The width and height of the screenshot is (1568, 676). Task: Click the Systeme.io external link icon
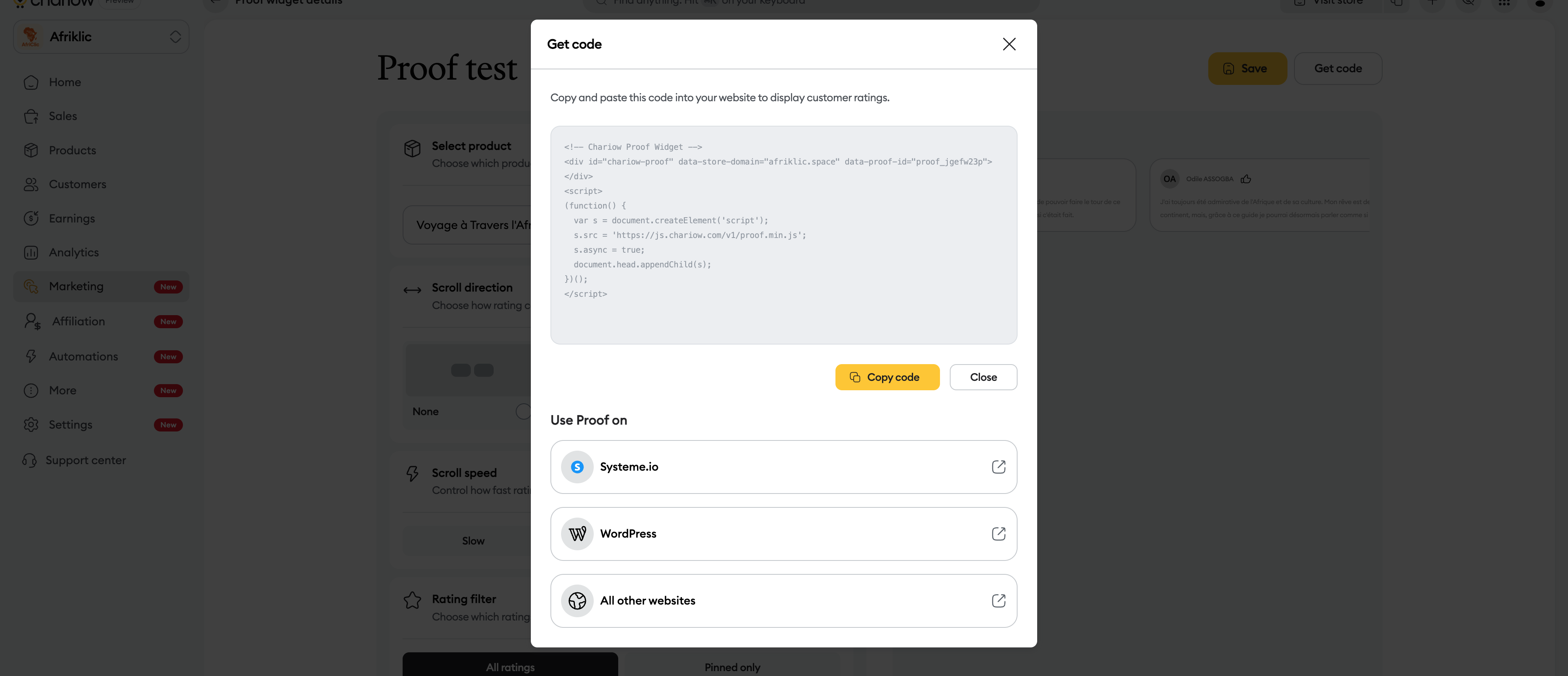tap(998, 467)
